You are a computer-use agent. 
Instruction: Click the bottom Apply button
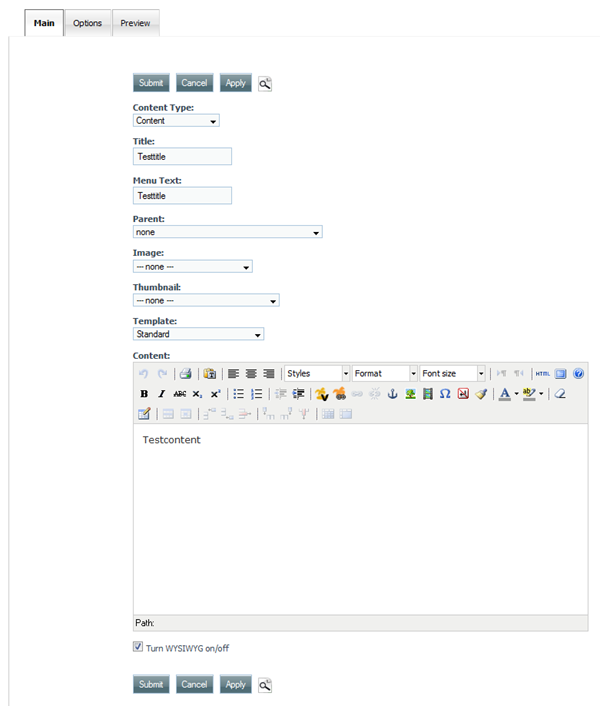tap(235, 684)
